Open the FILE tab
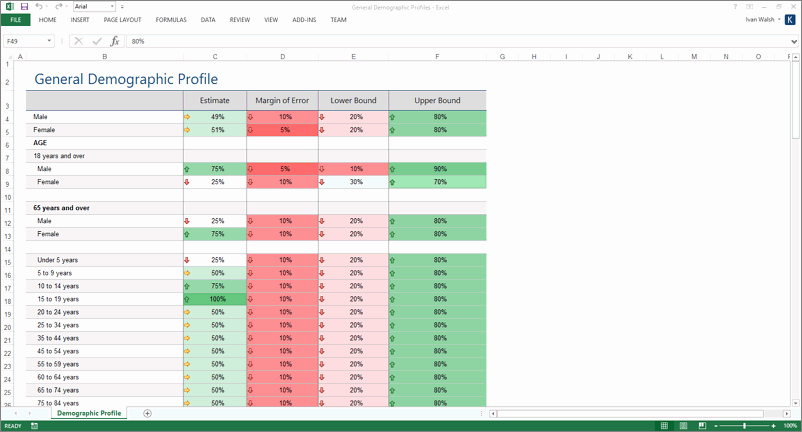This screenshot has height=432, width=802. [16, 20]
